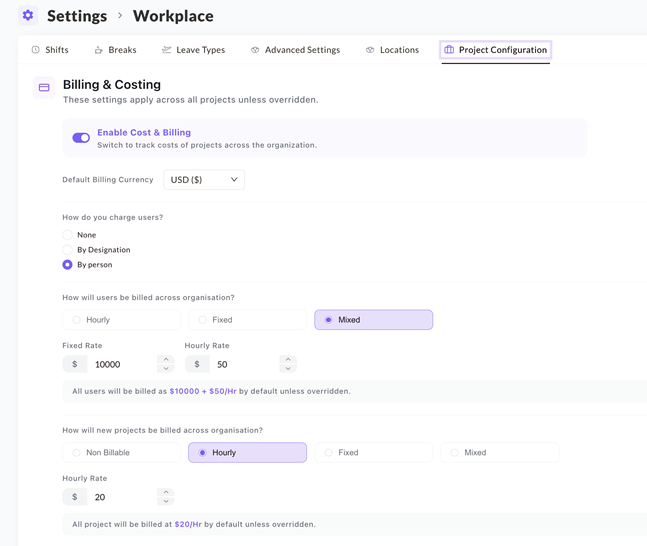Viewport: 647px width, 546px height.
Task: Go to Advanced Settings tab
Action: [x=295, y=50]
